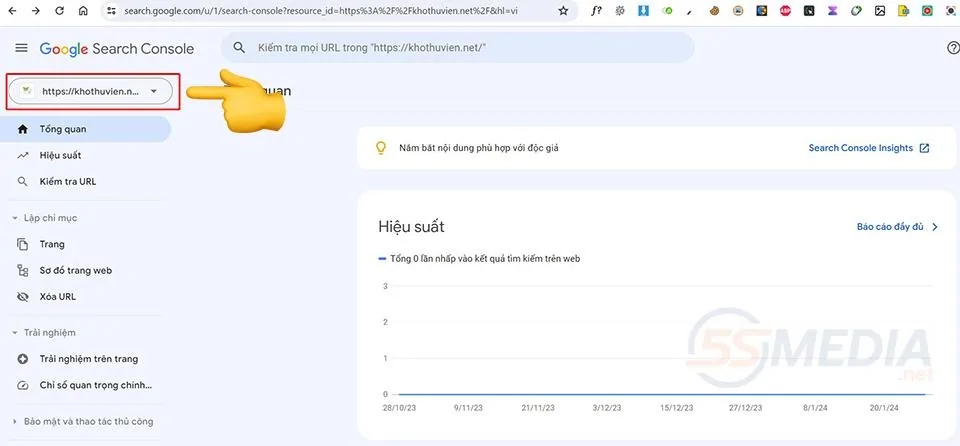Click the external link icon beside Insights
Screen dimensions: 960x446
click(924, 148)
